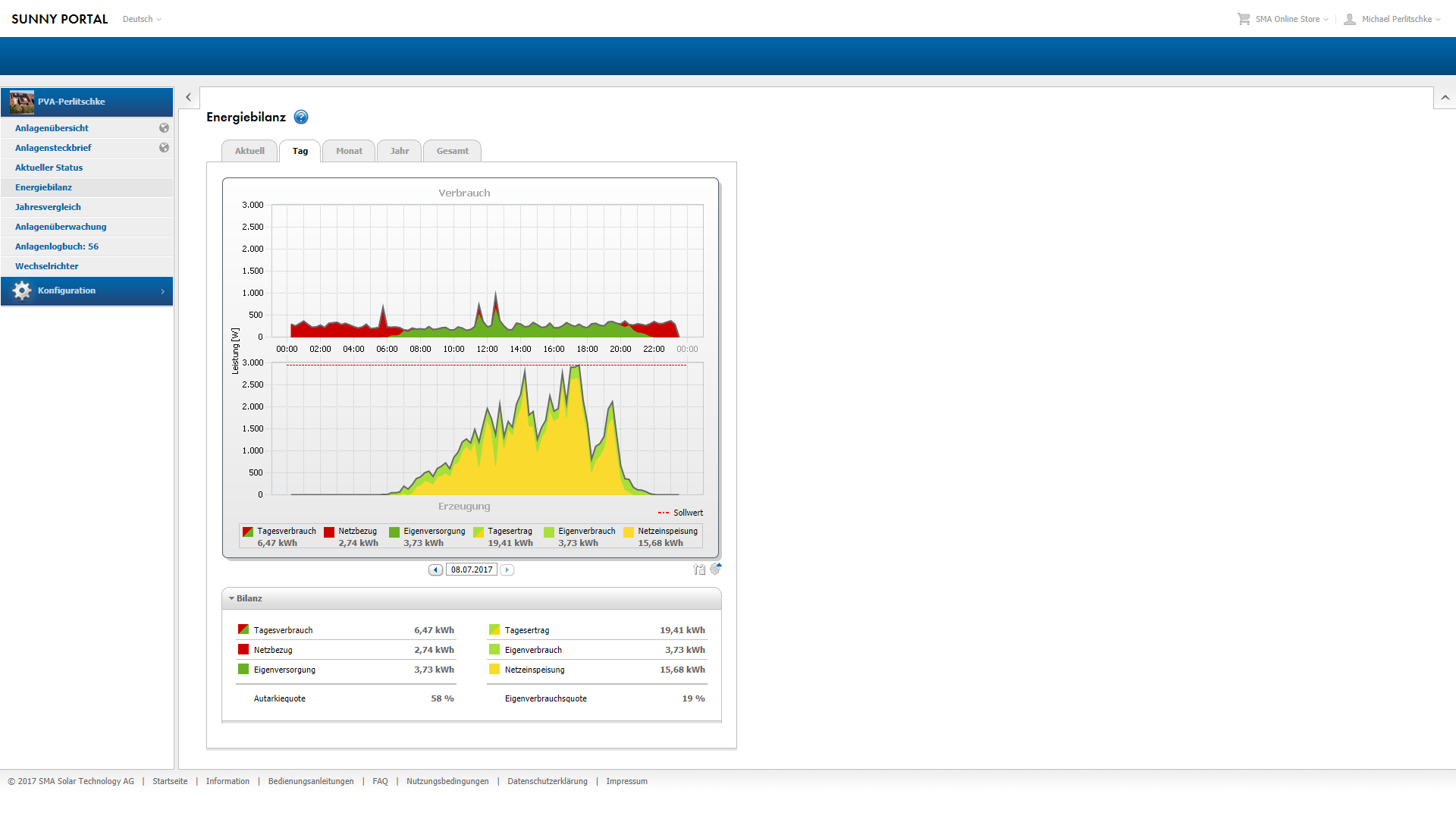Open the Deutsch language dropdown
Viewport: 1456px width, 819px height.
click(142, 19)
